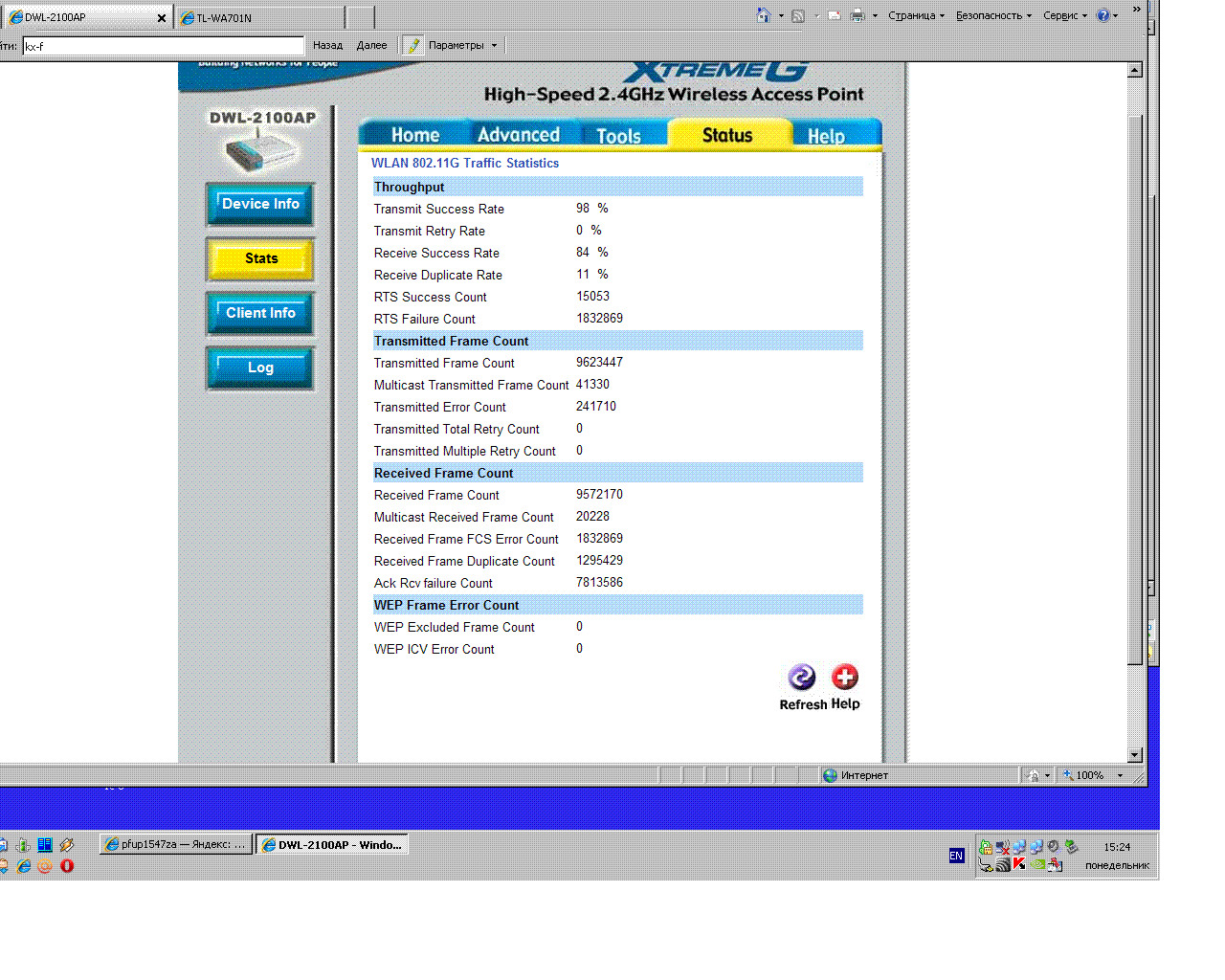Click the highlighter pencil icon
The width and height of the screenshot is (1225, 980).
(413, 45)
